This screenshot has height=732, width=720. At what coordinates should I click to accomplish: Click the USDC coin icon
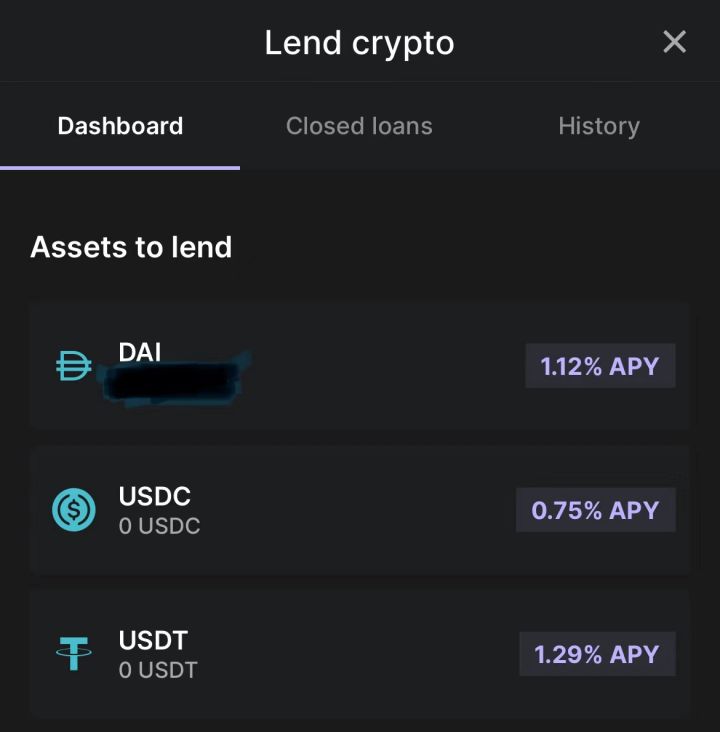(x=73, y=510)
